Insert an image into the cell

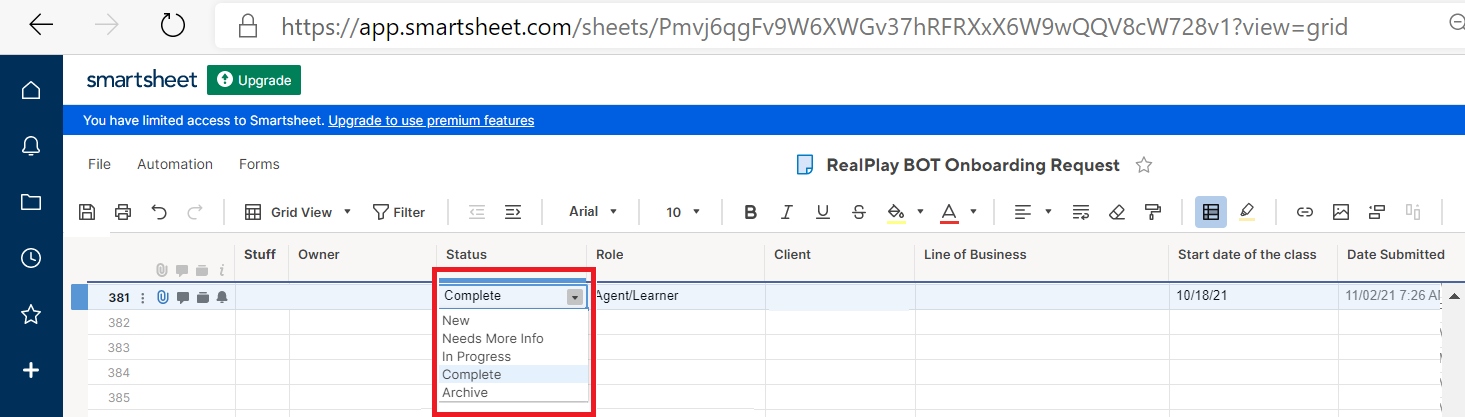pyautogui.click(x=1341, y=212)
